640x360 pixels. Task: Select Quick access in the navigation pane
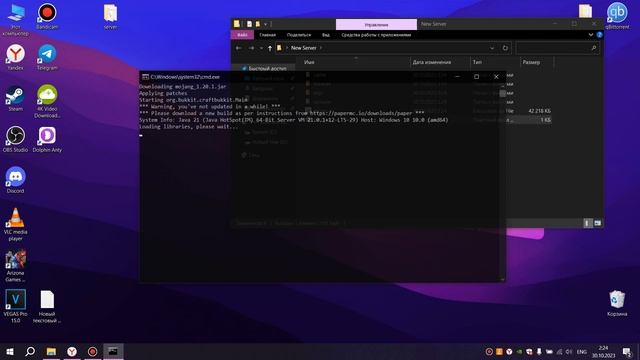[267, 69]
